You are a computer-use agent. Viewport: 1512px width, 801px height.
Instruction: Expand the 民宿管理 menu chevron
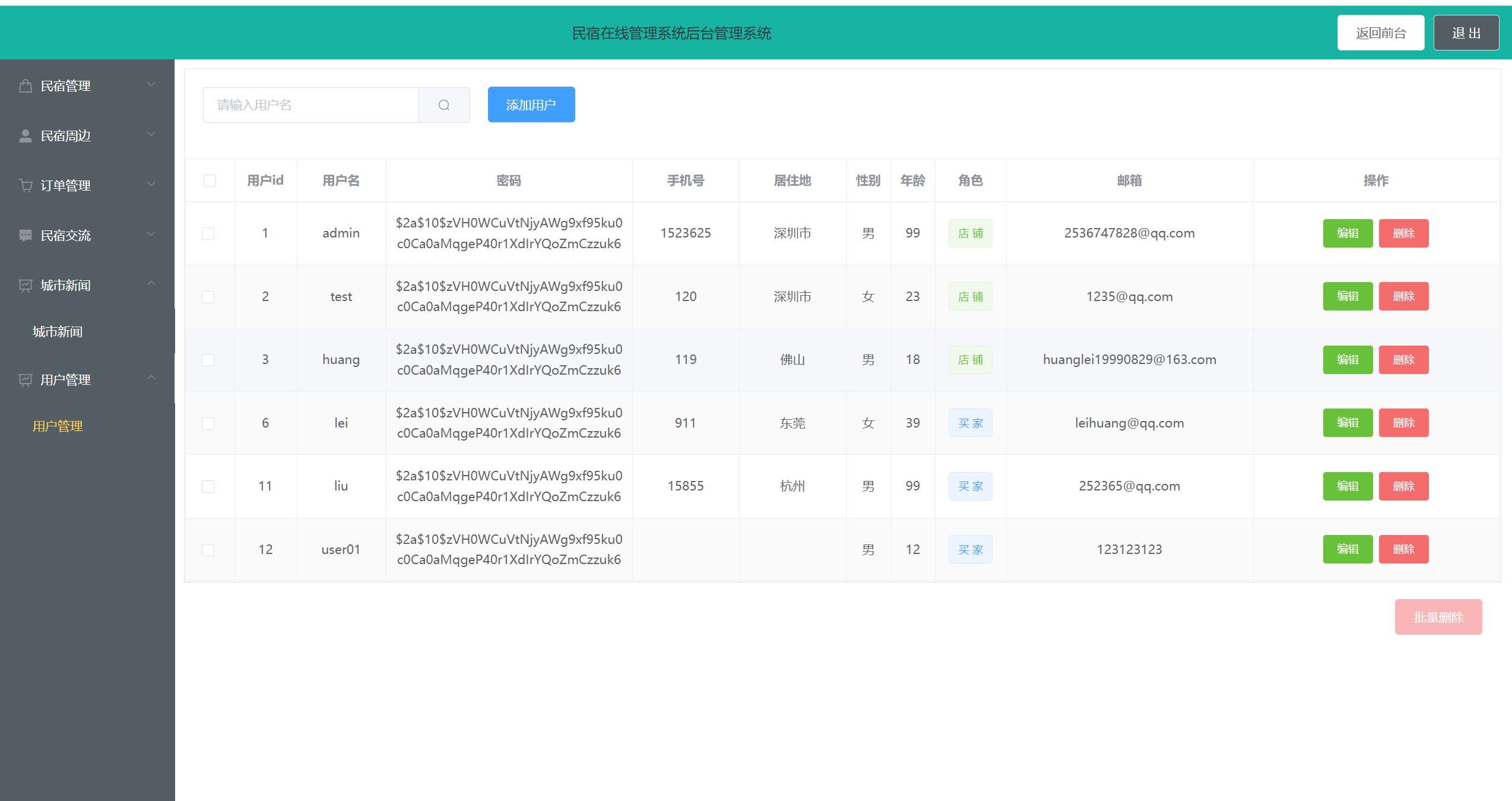point(151,85)
